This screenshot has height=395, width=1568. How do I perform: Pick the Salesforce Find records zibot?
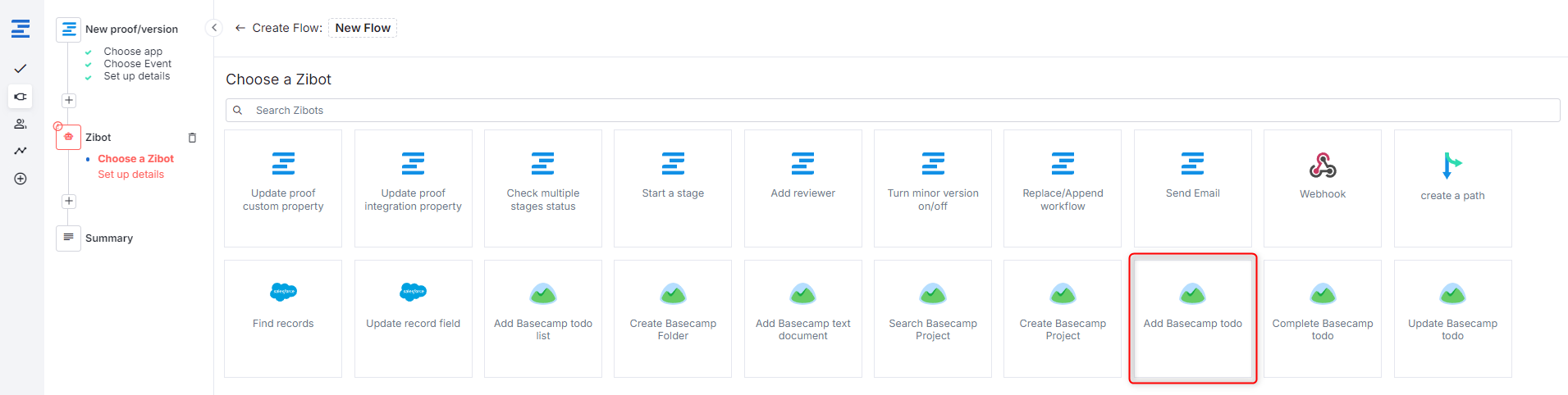click(x=283, y=319)
